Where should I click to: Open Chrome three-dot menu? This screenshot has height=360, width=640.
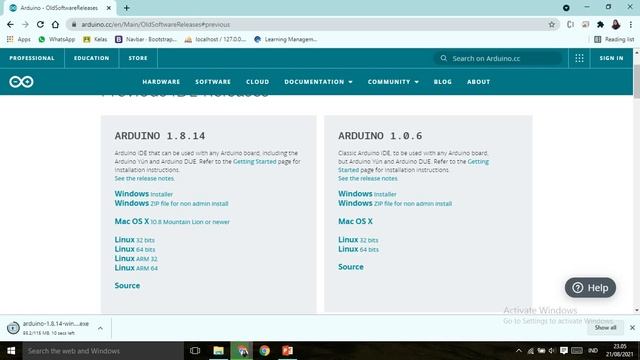[631, 24]
